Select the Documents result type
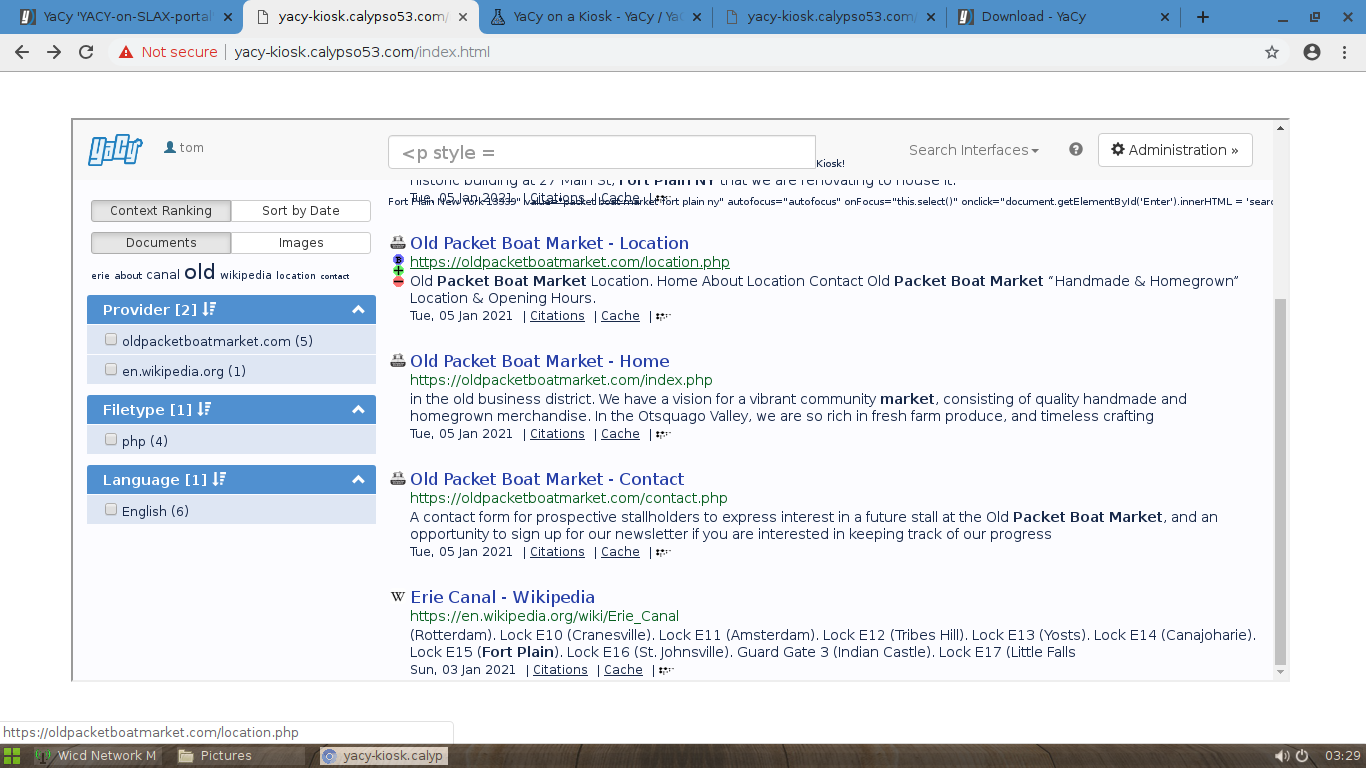The width and height of the screenshot is (1366, 768). click(161, 243)
